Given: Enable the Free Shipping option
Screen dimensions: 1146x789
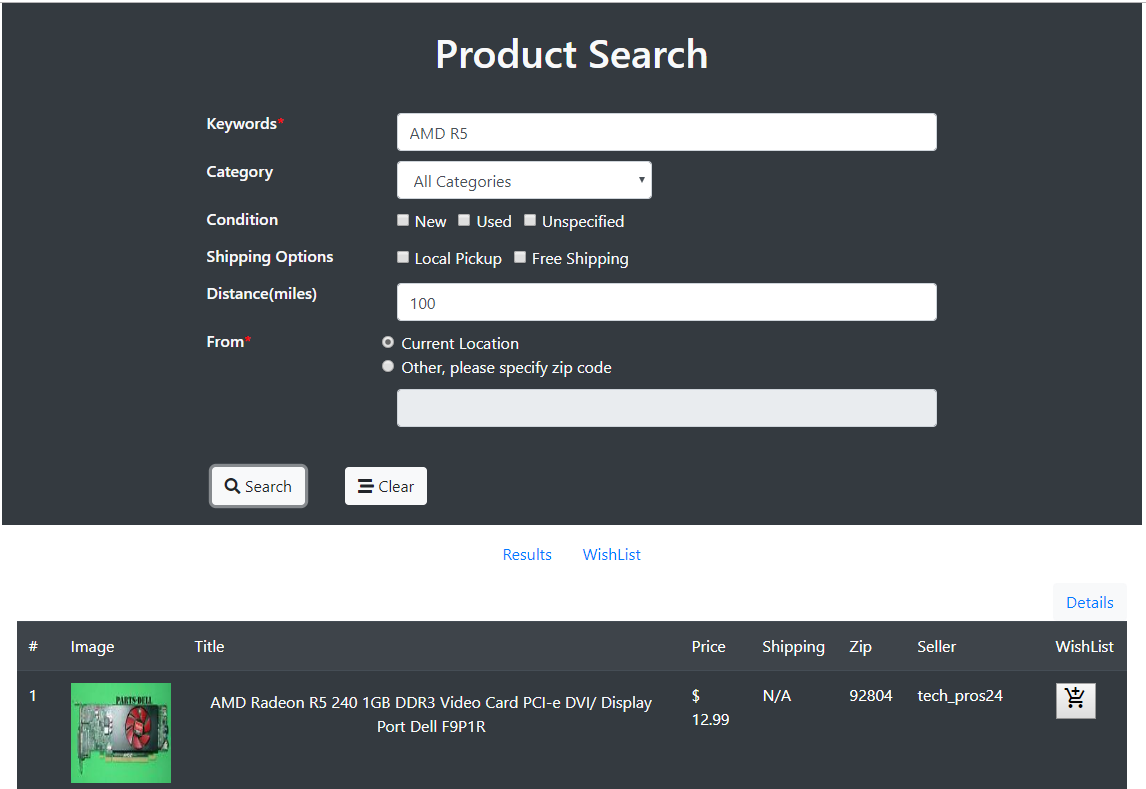Looking at the screenshot, I should pos(520,257).
